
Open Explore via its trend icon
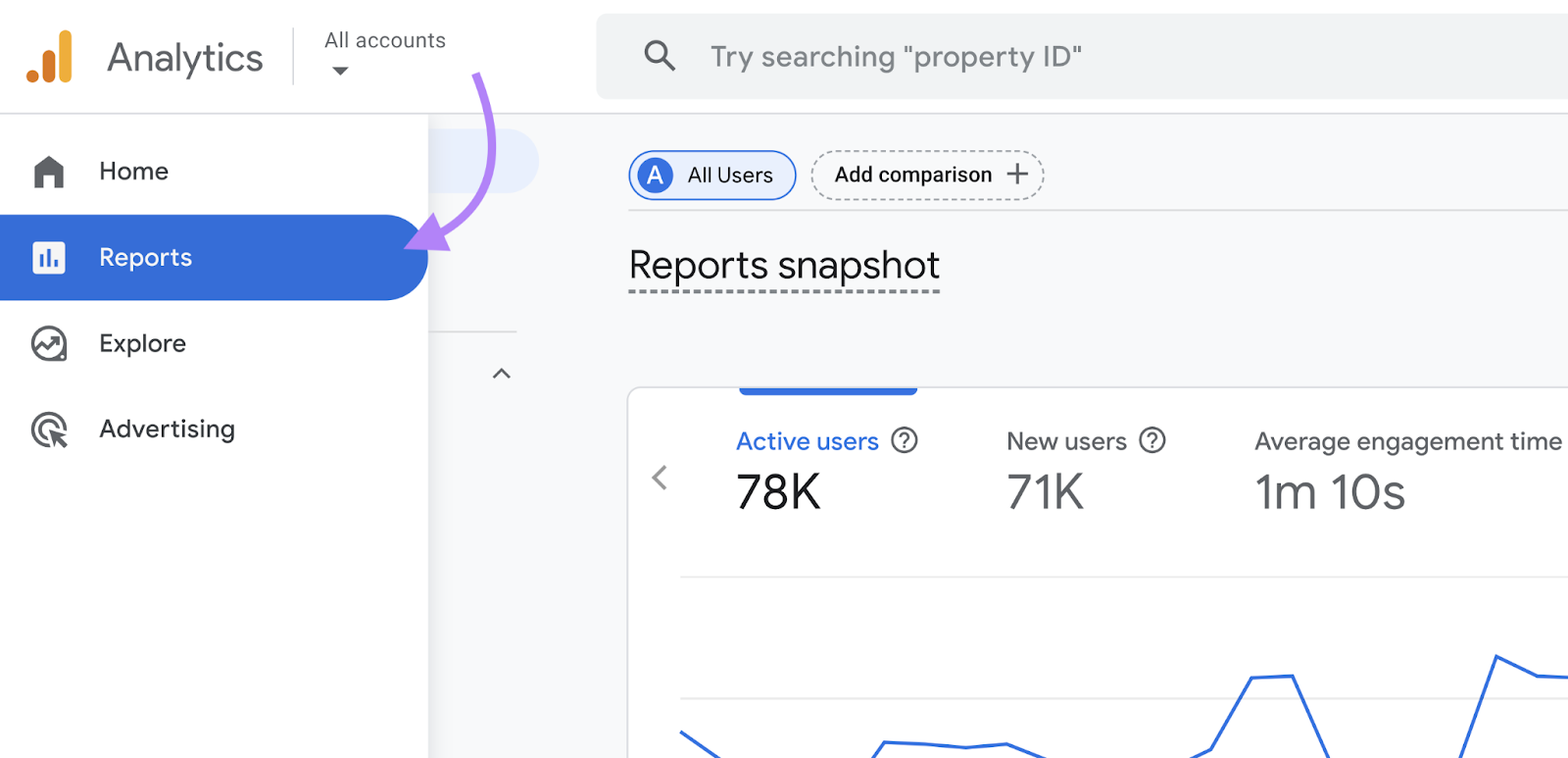49,344
